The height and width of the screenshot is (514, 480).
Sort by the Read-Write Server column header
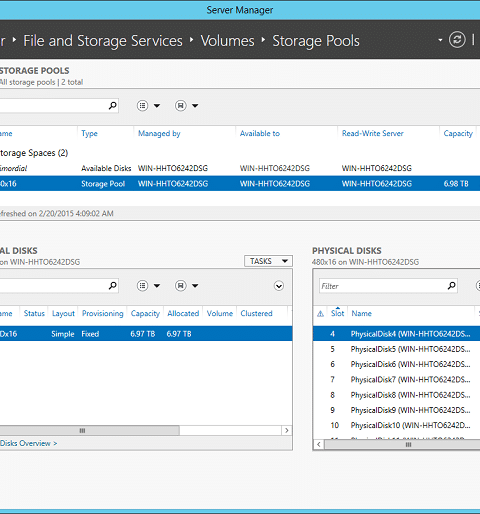(x=373, y=133)
